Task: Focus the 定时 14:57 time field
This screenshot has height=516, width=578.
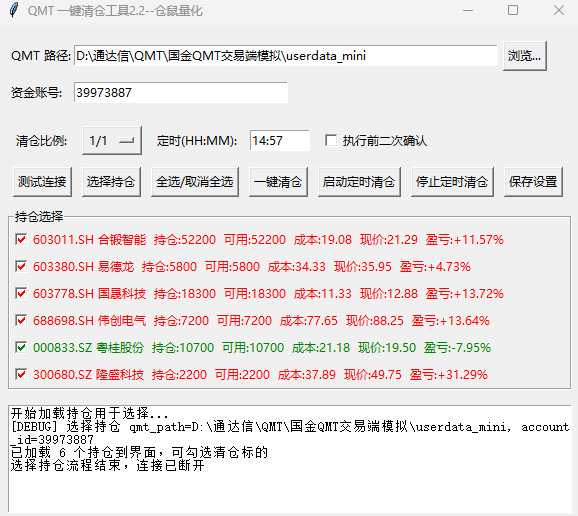Action: tap(280, 140)
